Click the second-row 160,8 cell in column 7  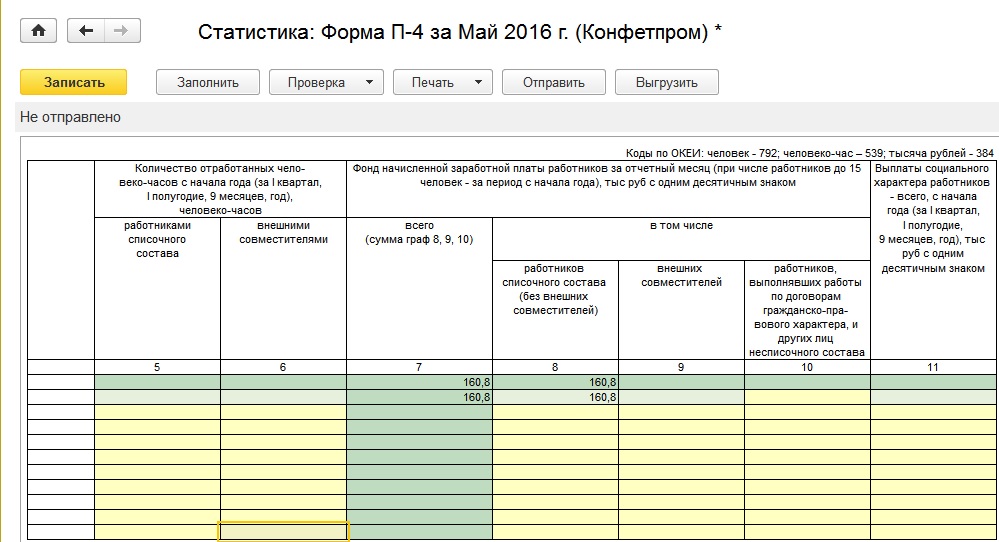point(419,397)
